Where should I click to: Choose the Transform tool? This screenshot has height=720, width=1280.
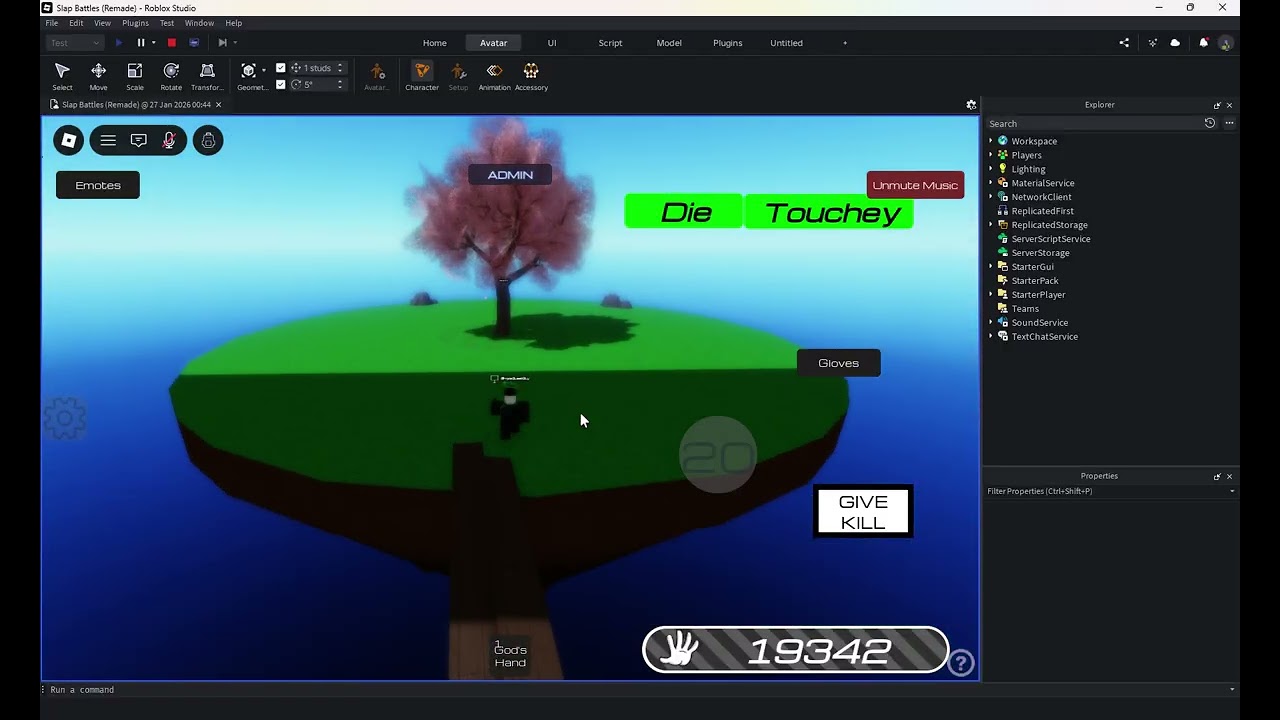click(207, 76)
